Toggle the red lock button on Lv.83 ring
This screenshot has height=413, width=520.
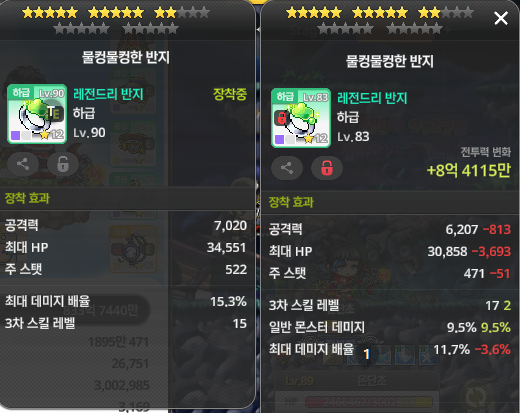327,168
